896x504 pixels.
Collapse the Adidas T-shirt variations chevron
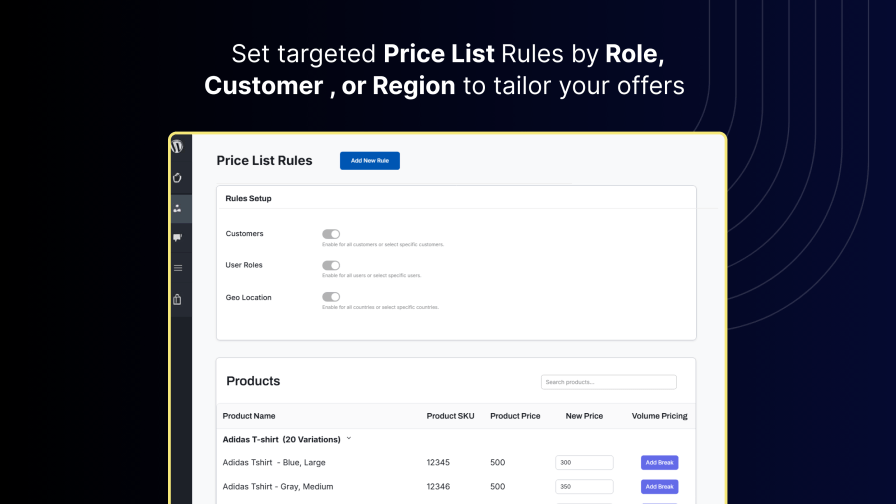coord(349,439)
